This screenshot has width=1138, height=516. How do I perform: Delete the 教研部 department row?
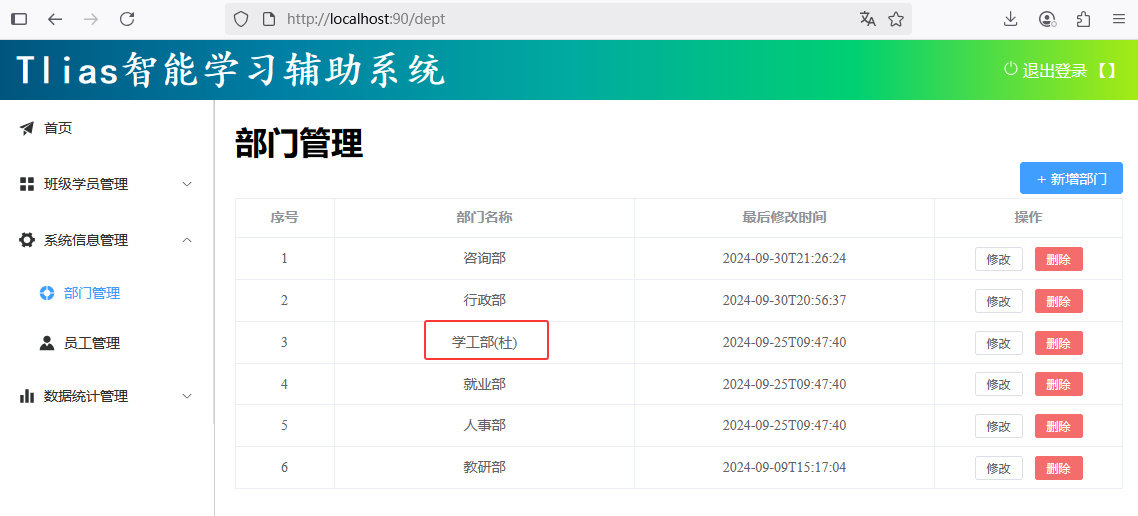1058,468
